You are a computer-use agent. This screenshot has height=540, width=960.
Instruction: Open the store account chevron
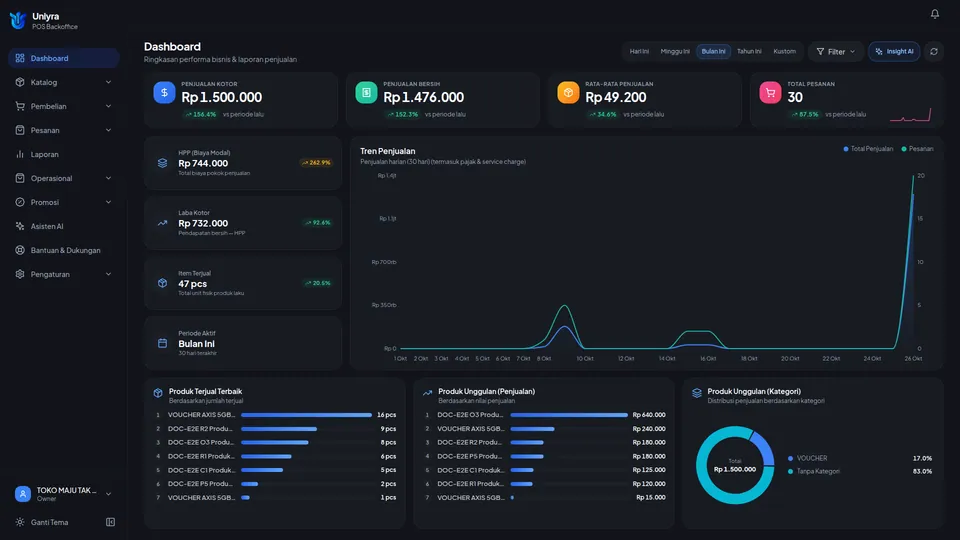(108, 493)
